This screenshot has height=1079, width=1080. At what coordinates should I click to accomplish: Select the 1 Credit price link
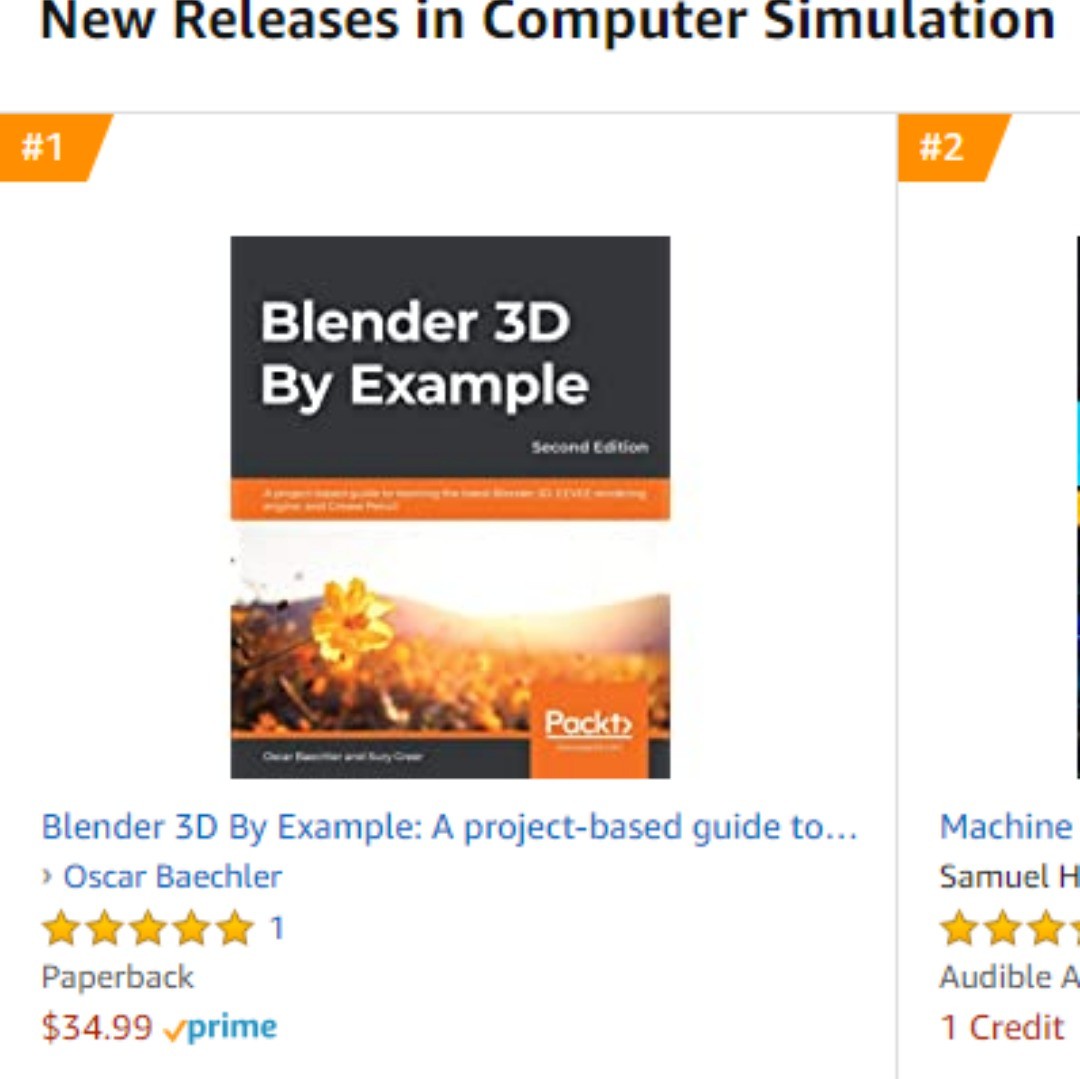[x=1003, y=1027]
